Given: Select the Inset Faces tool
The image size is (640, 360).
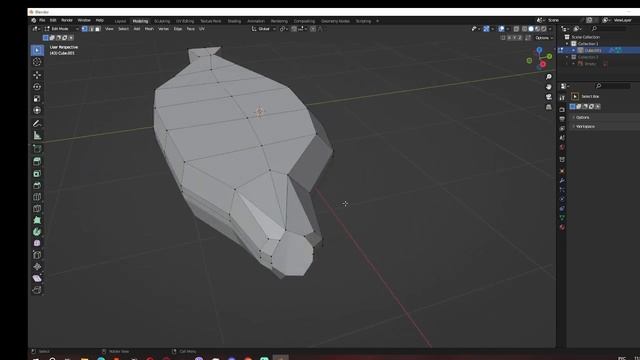Looking at the screenshot, I should (x=37, y=173).
